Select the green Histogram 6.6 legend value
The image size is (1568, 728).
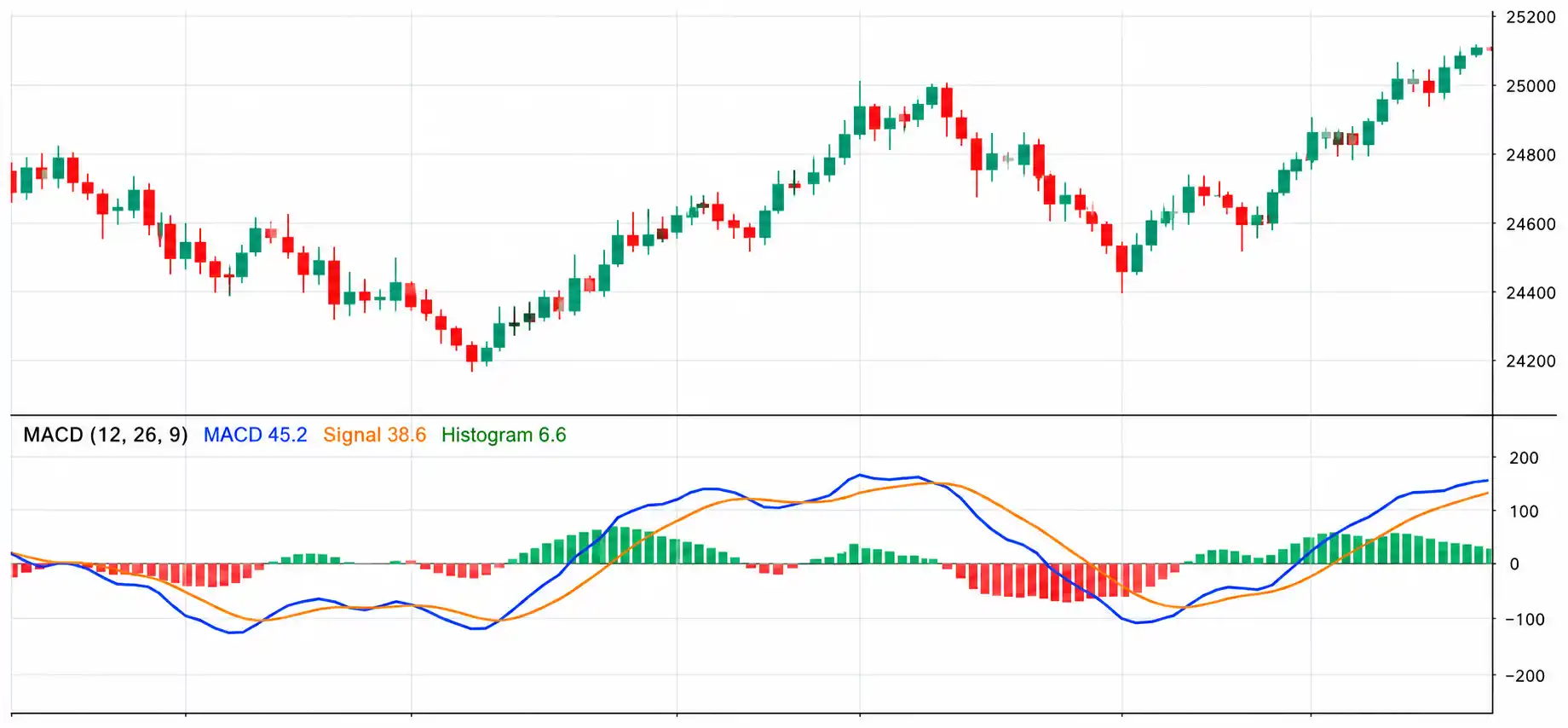click(504, 435)
